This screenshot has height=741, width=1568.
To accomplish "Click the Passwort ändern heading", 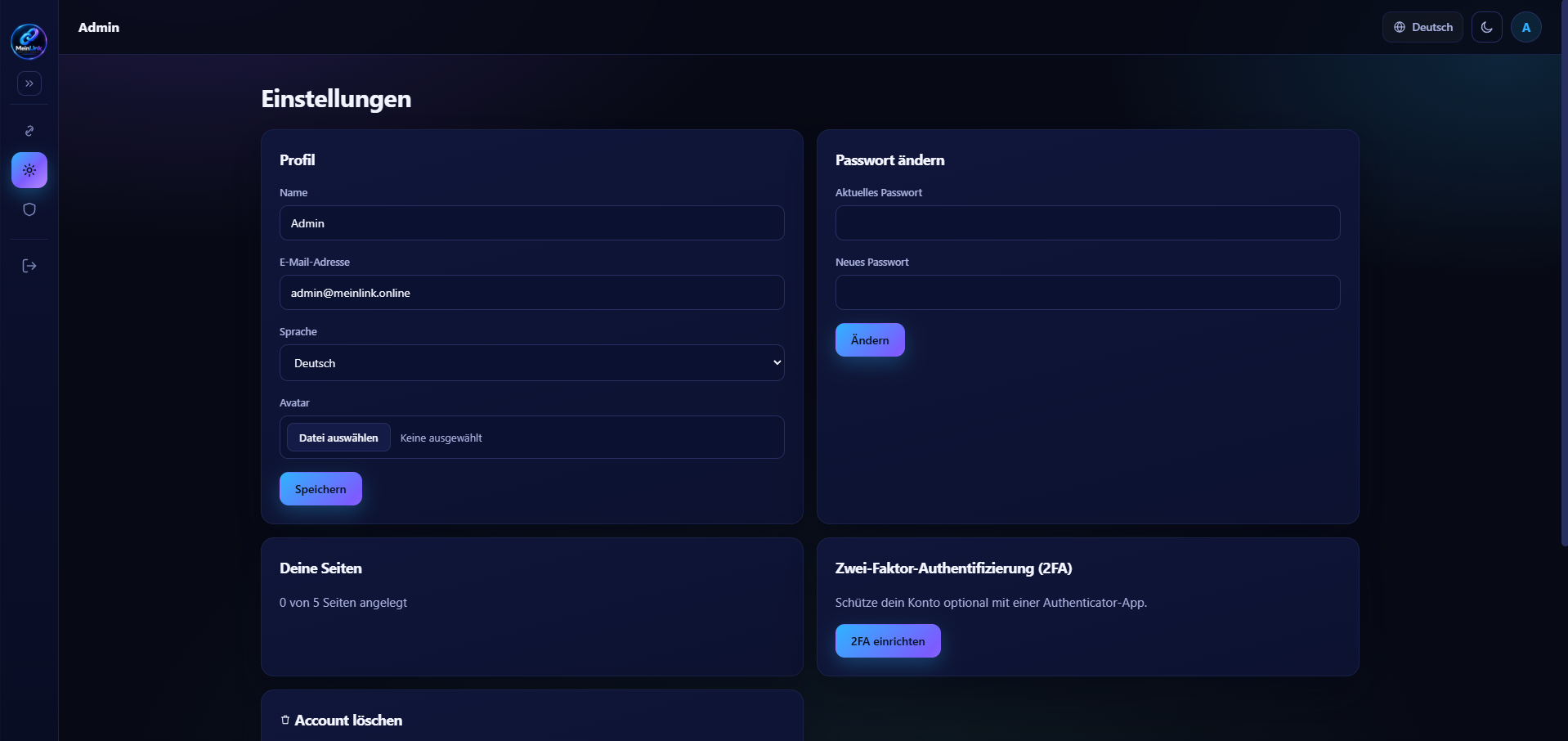I will [x=889, y=160].
